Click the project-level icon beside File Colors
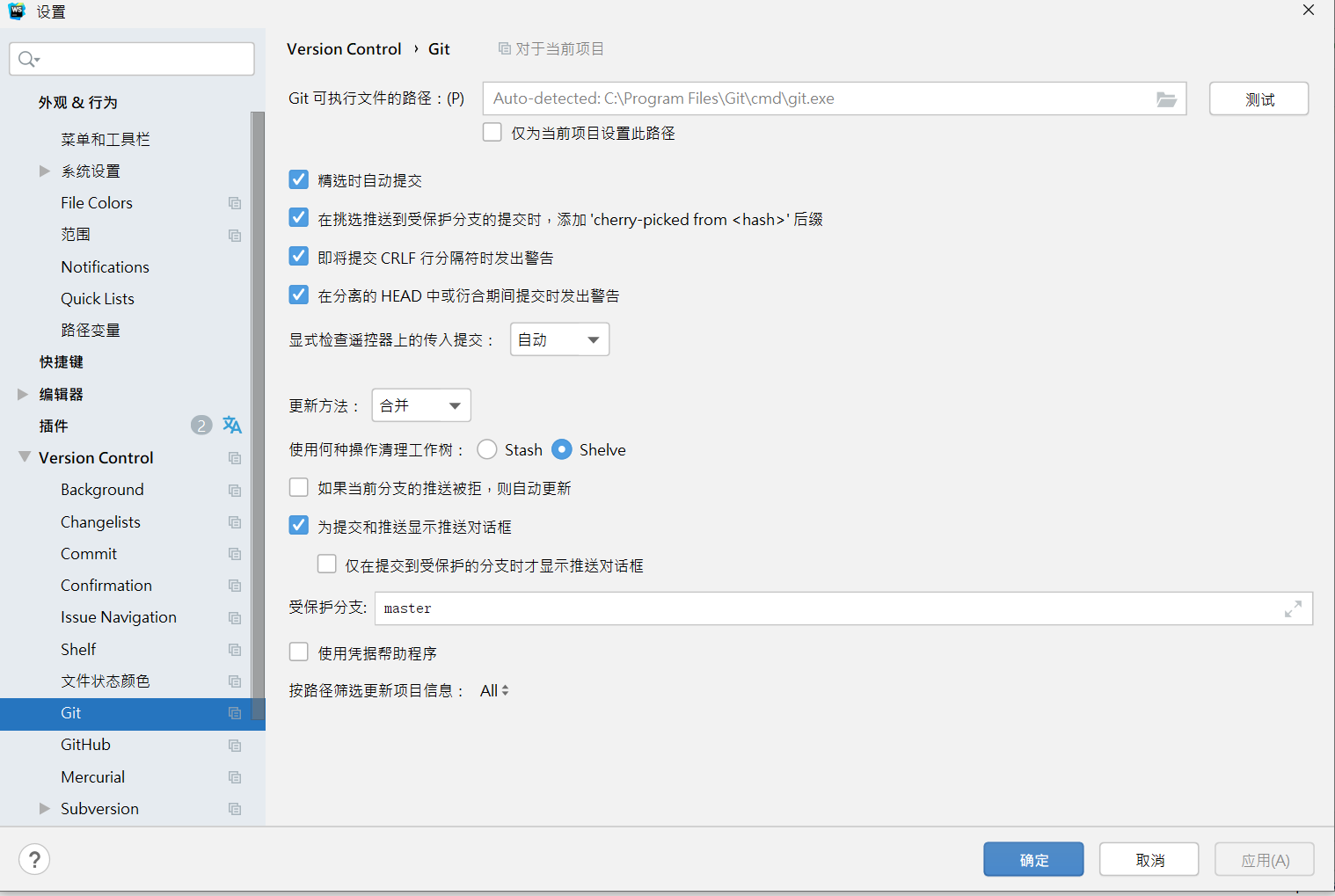The width and height of the screenshot is (1335, 896). click(235, 203)
